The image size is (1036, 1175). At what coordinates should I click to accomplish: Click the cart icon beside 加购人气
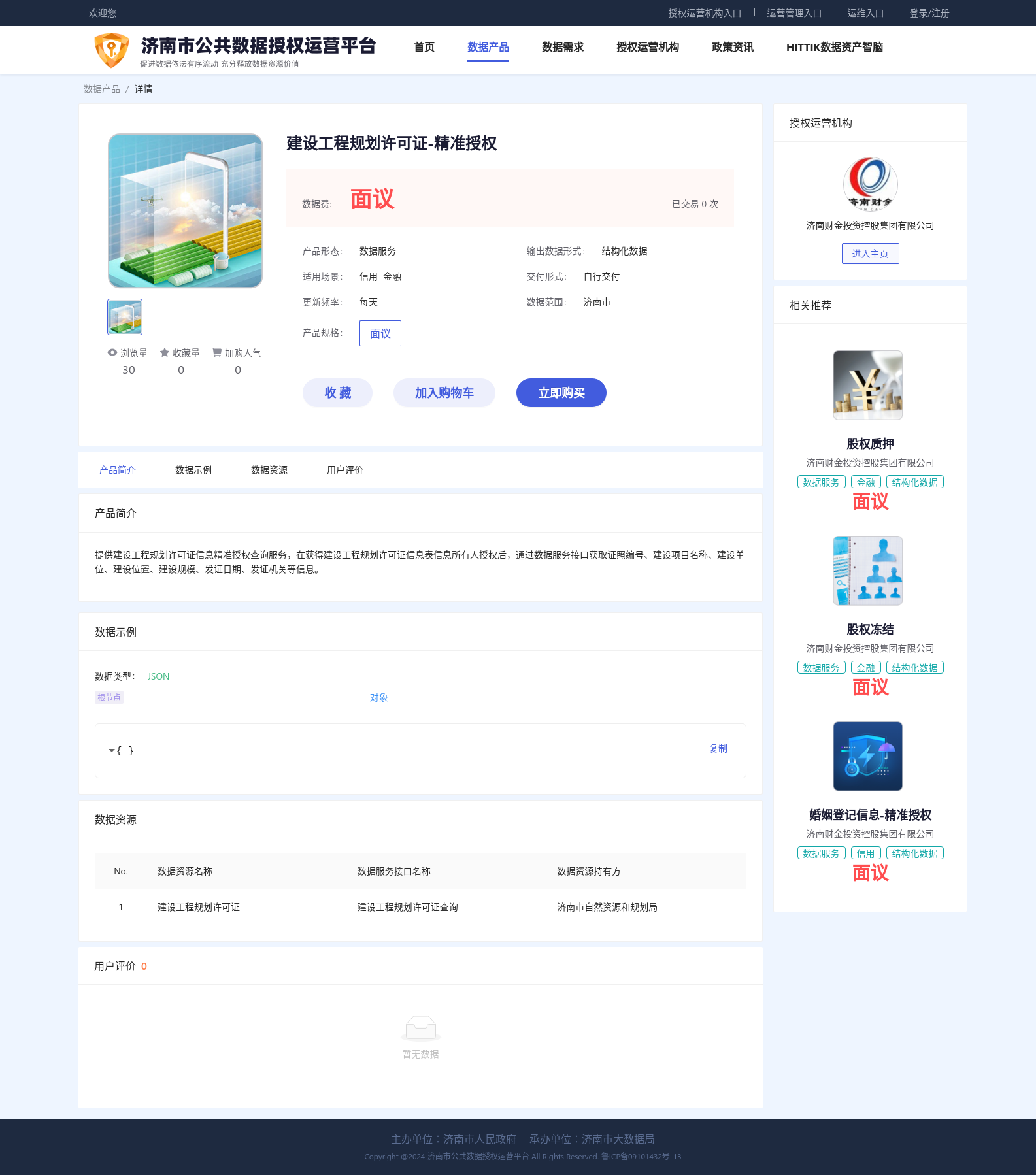(x=216, y=352)
